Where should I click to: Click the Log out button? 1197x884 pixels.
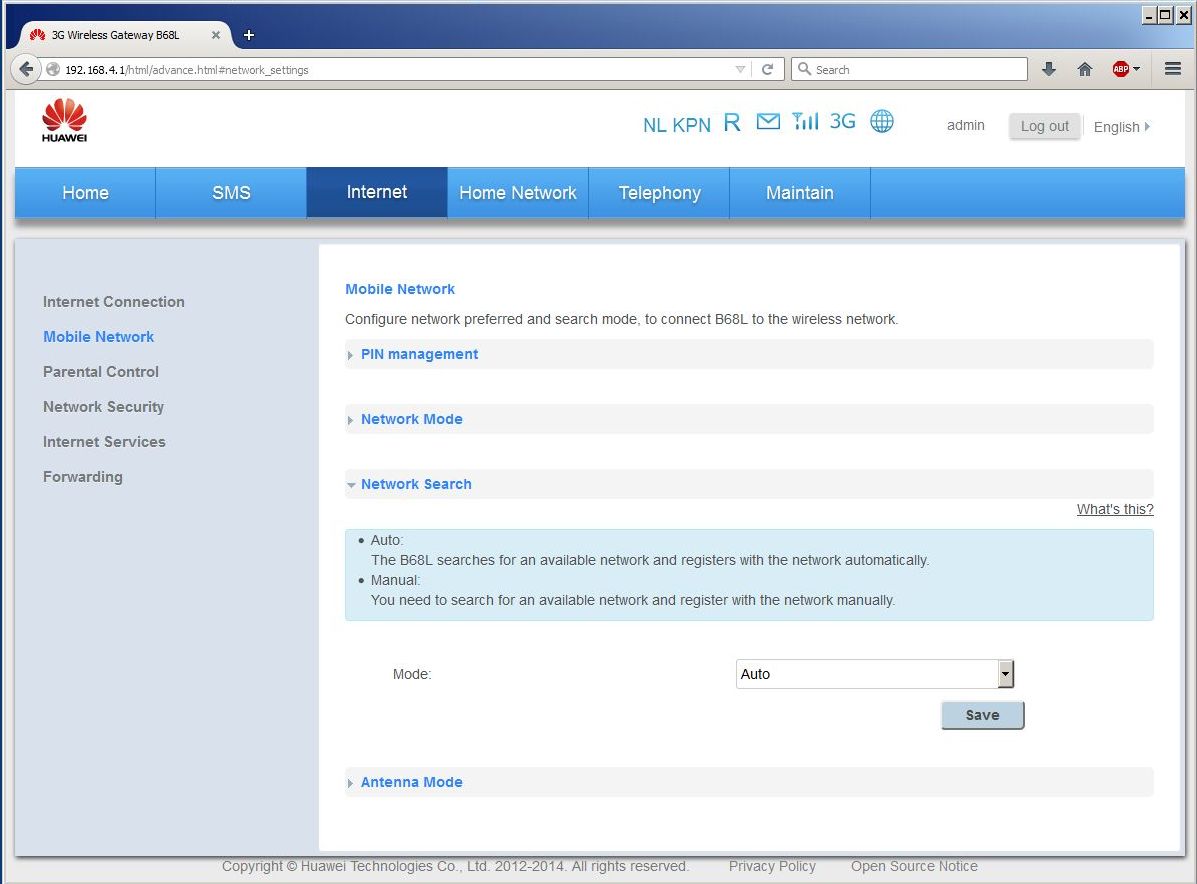click(1044, 126)
